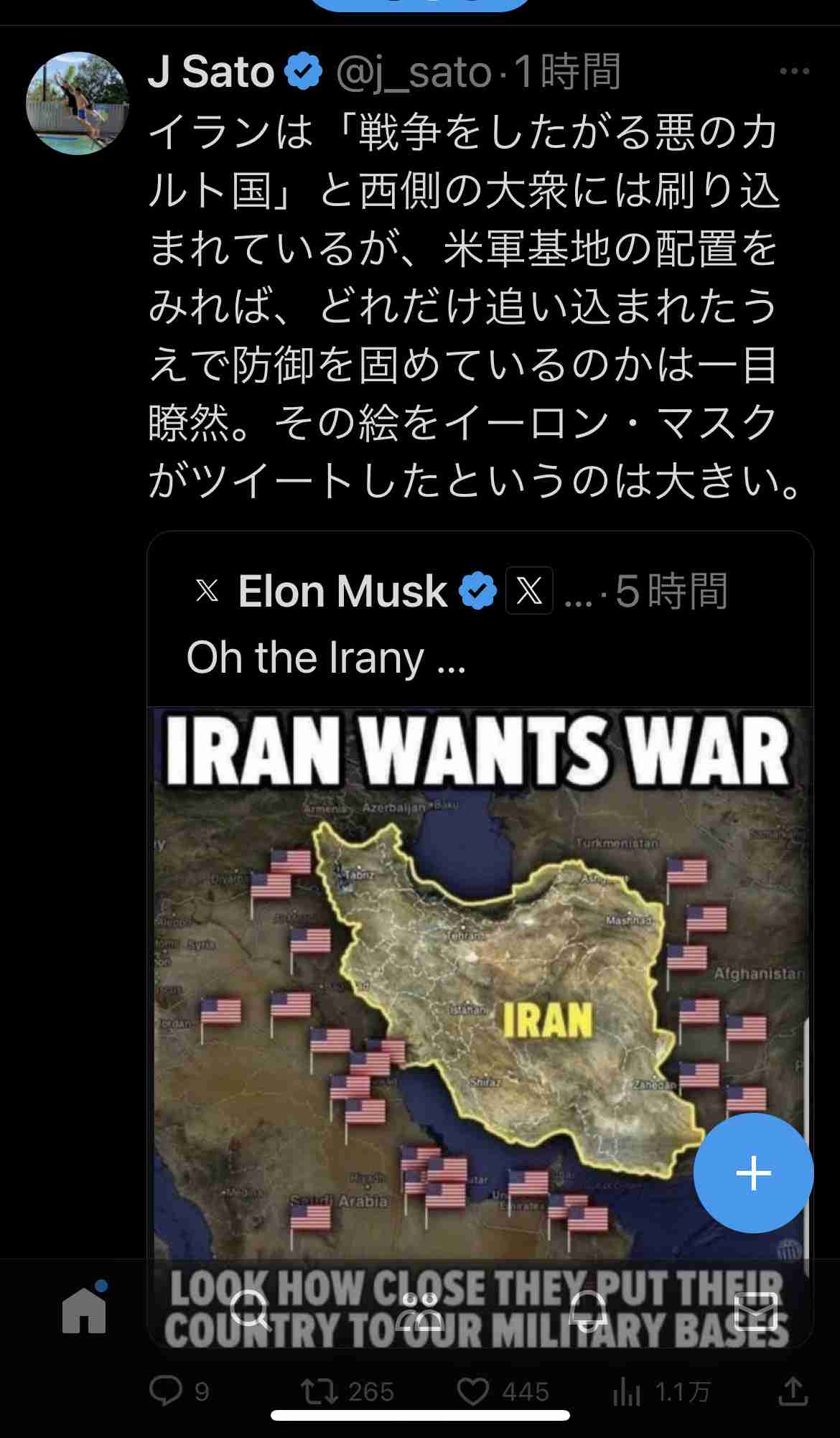Screen dimensions: 840x1438
Task: Like the post with heart icon
Action: 473,1391
